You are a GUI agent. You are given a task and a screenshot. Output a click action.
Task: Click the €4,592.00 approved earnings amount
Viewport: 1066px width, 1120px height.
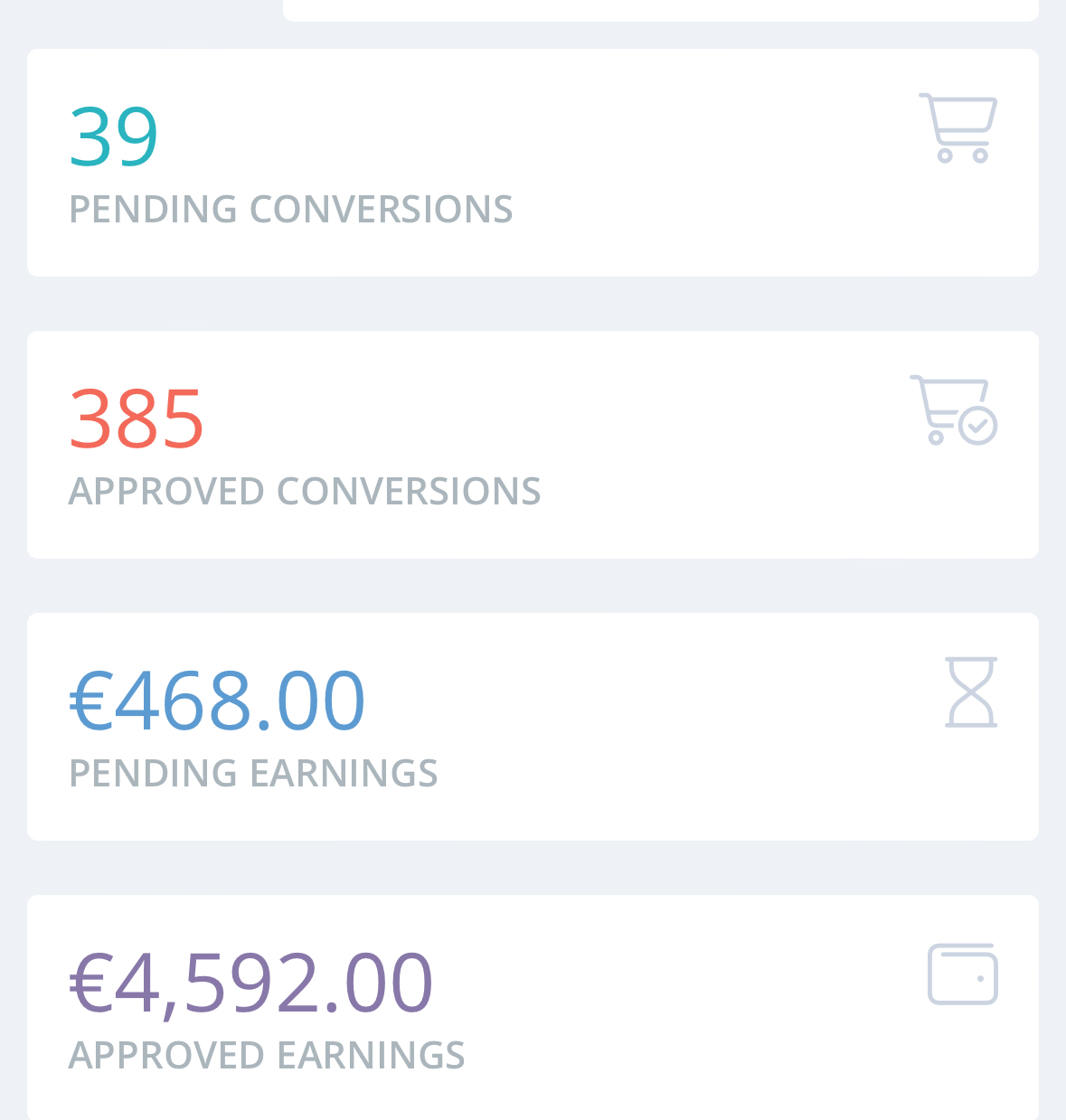[x=251, y=983]
